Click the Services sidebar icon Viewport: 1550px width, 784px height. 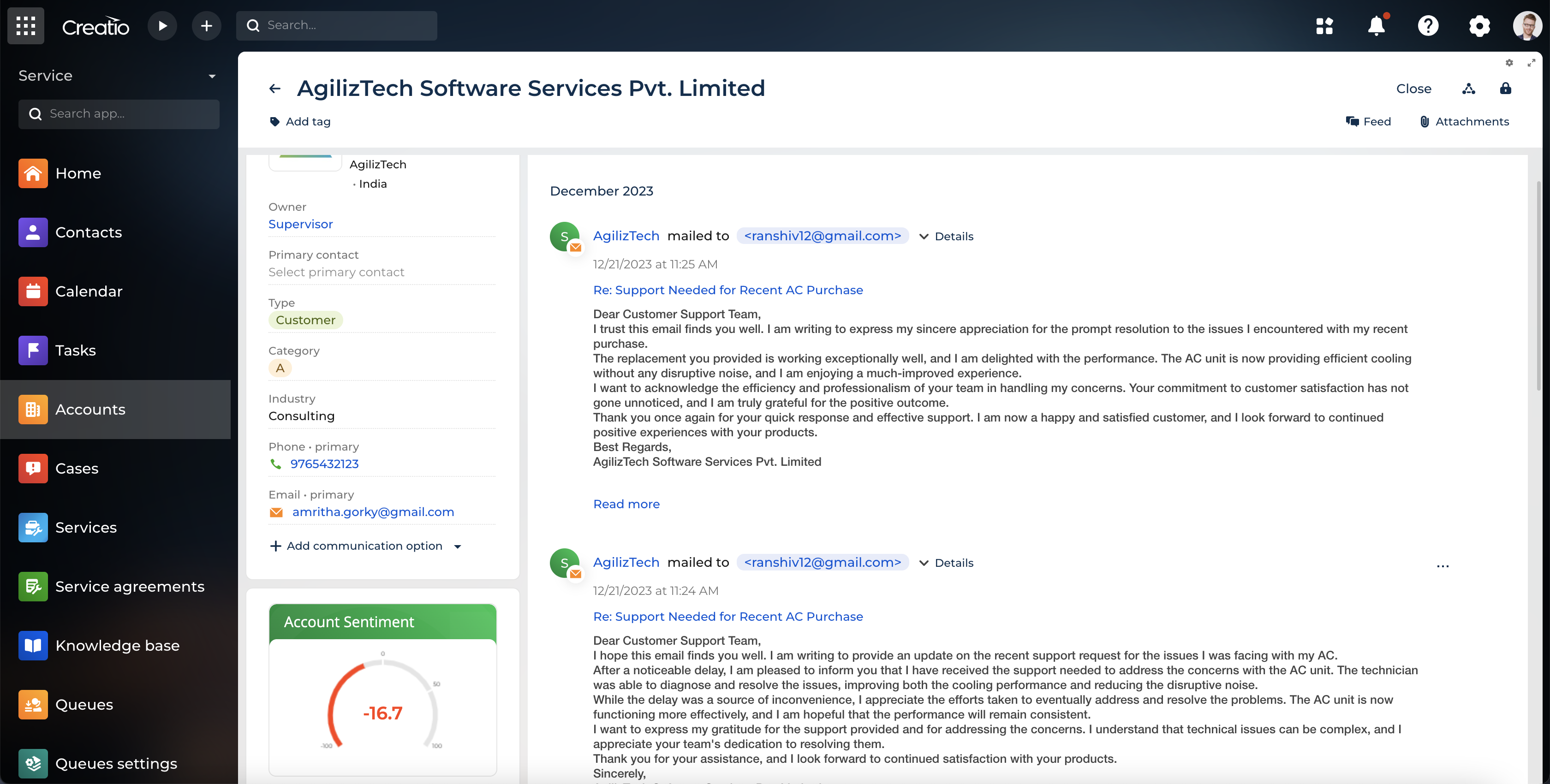pos(33,527)
